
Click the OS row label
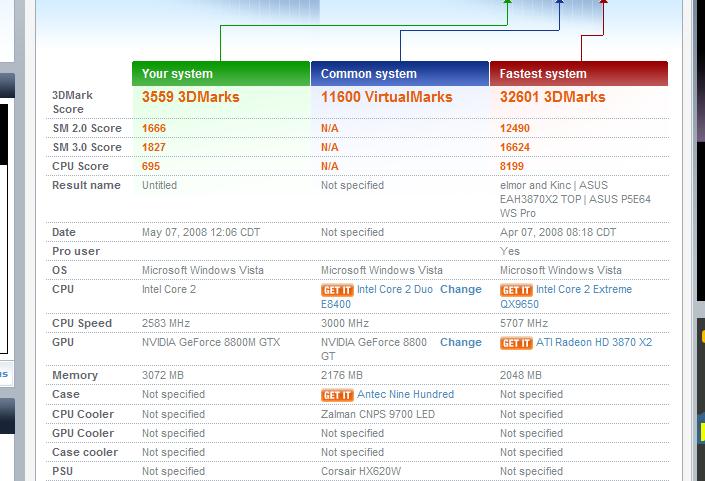(x=59, y=270)
